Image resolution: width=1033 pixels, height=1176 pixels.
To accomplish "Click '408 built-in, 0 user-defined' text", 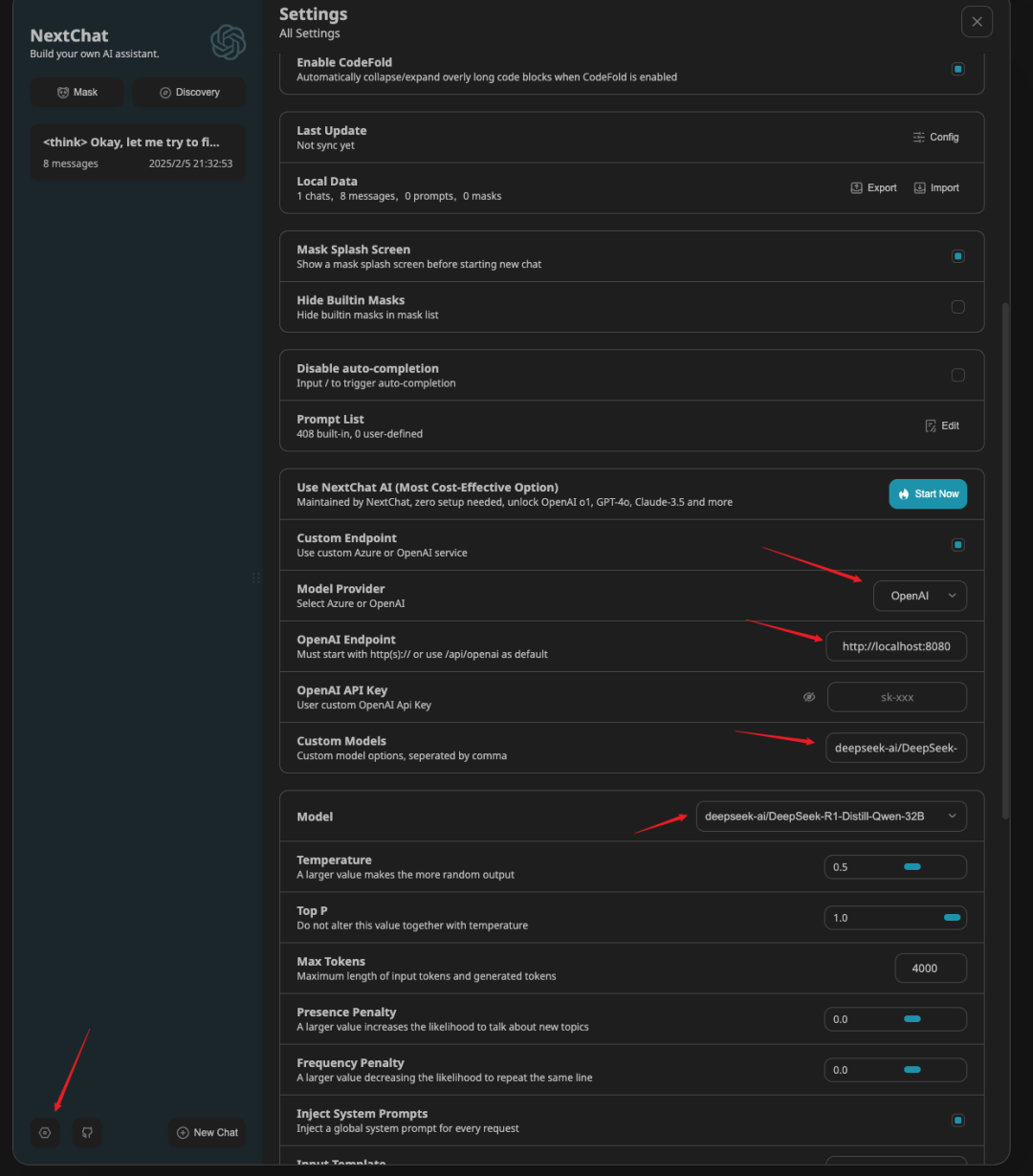I will point(360,434).
